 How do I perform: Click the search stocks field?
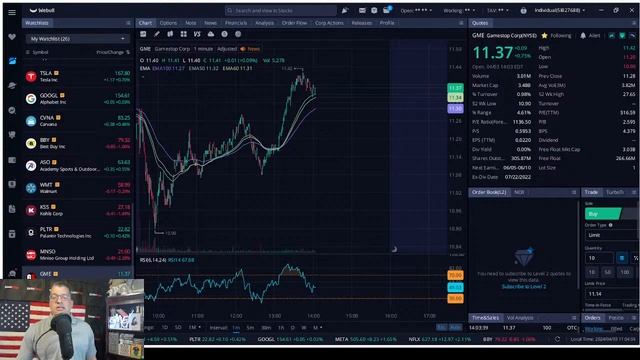pyautogui.click(x=281, y=11)
